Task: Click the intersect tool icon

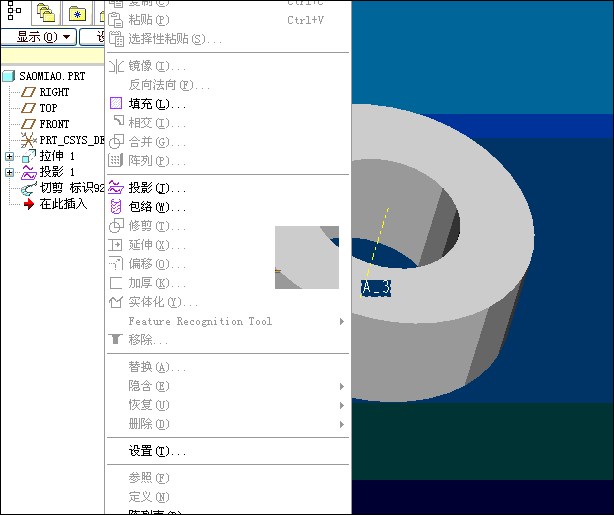Action: 117,121
